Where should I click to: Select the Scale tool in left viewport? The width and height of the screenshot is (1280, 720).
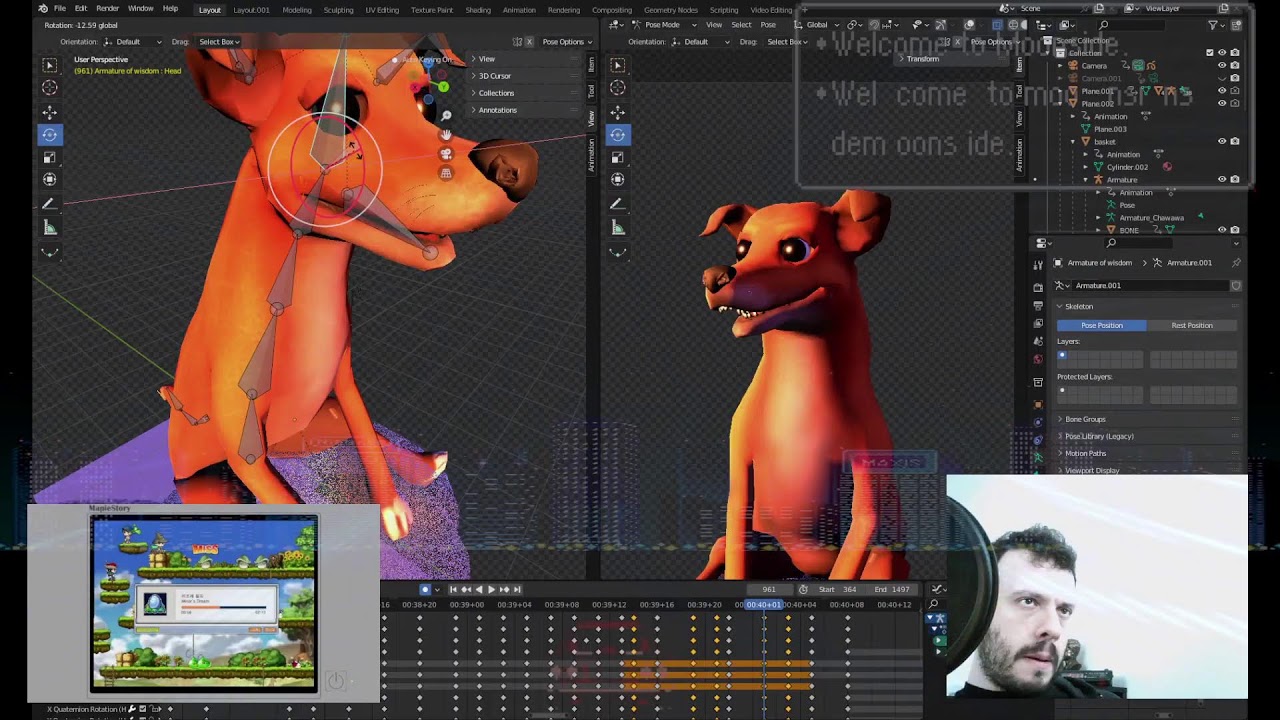coord(49,157)
